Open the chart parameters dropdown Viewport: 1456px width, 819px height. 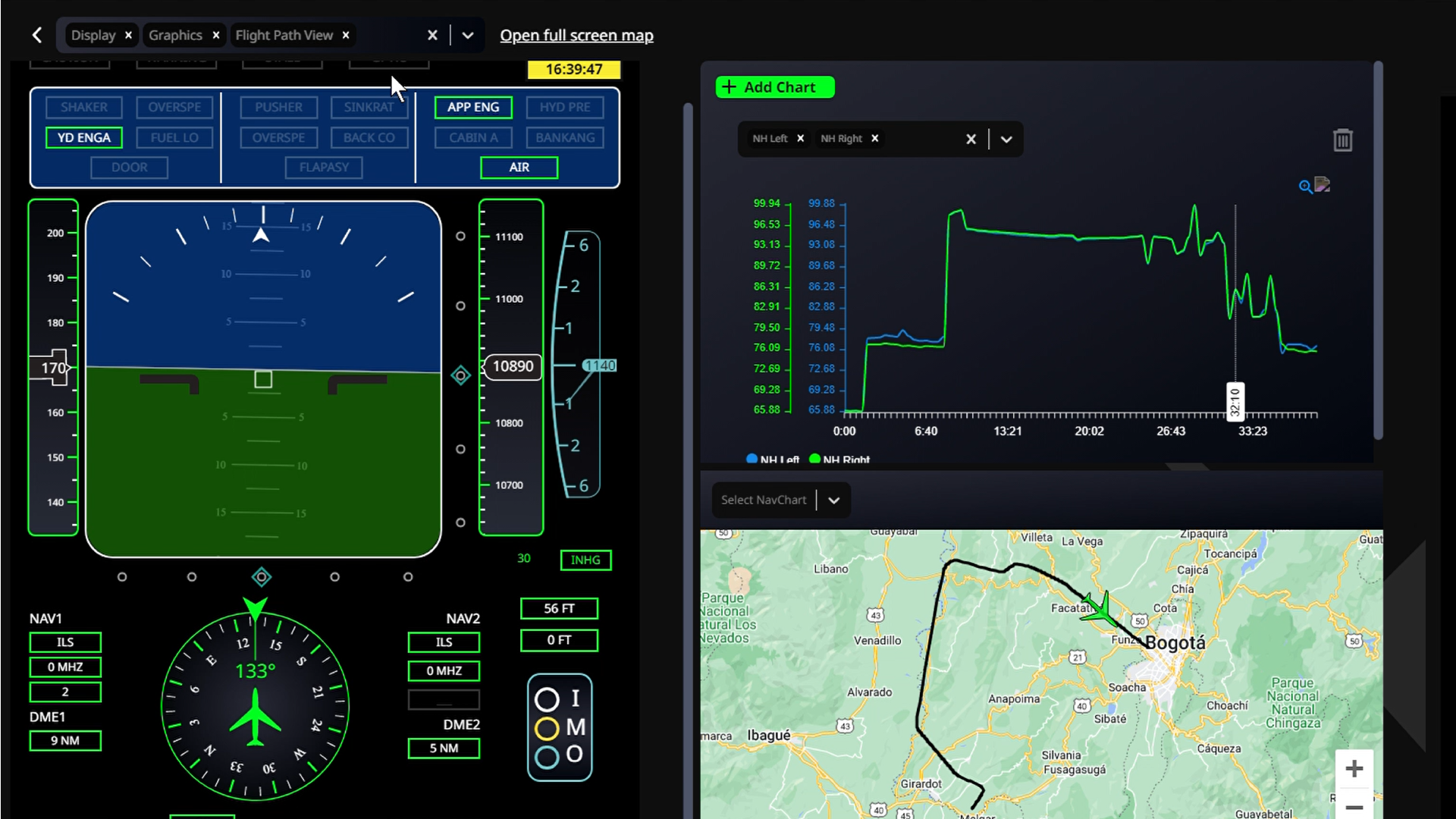pyautogui.click(x=1006, y=139)
